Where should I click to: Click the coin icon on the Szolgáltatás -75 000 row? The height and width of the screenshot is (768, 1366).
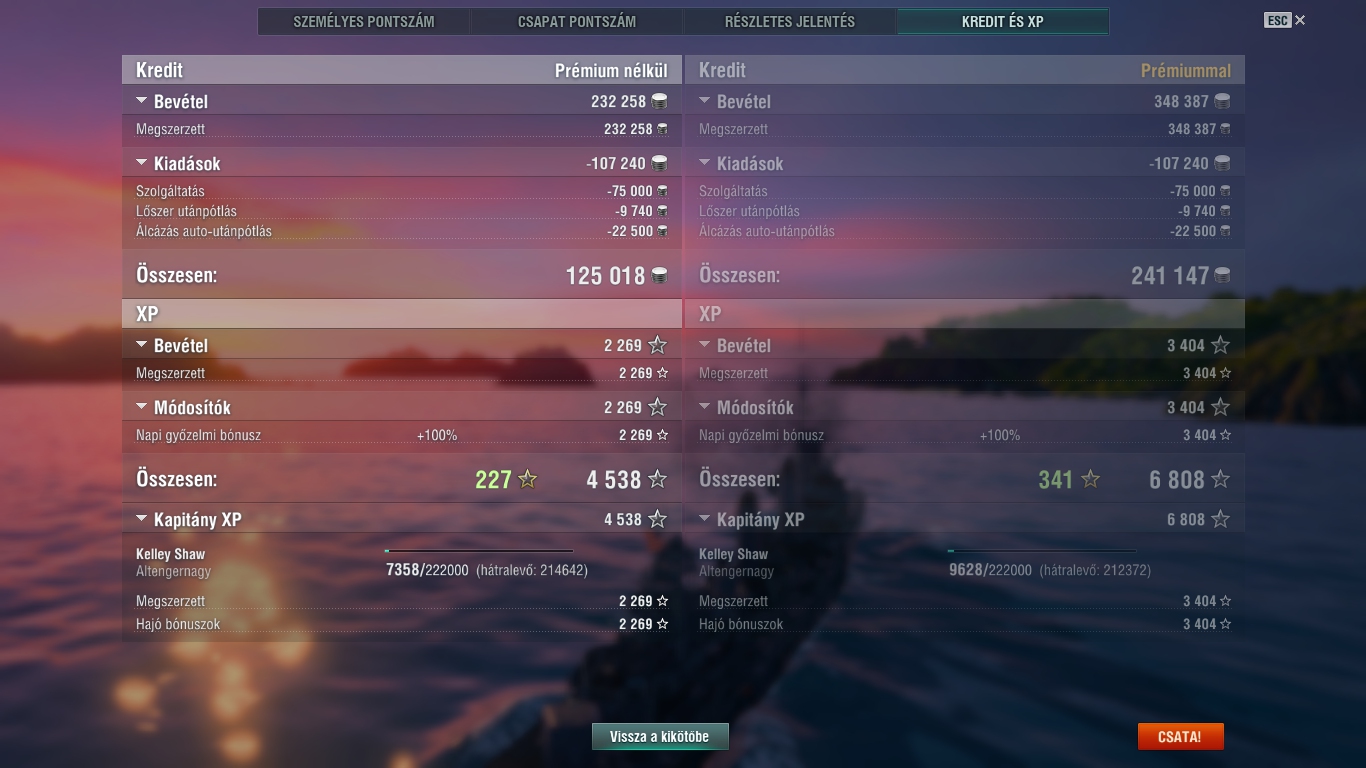[x=662, y=191]
